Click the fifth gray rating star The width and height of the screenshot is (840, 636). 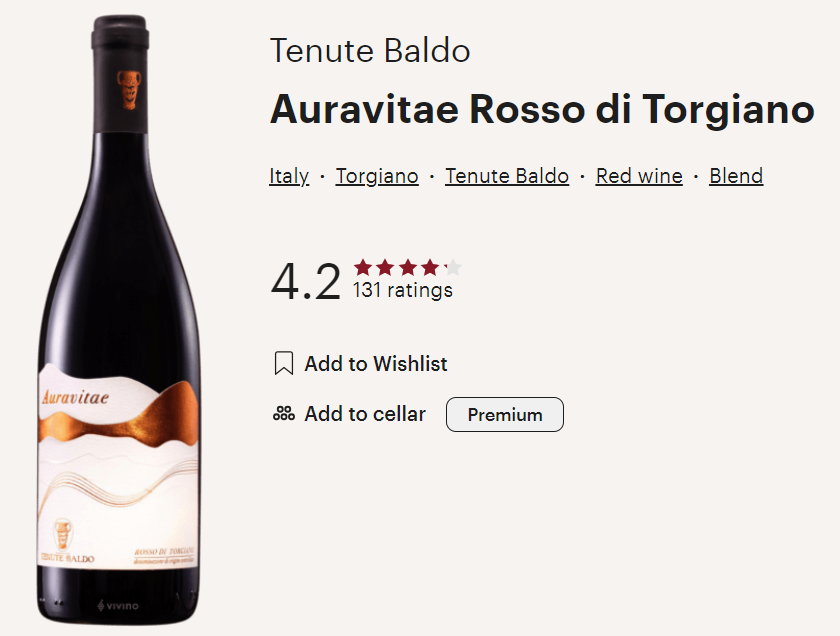pyautogui.click(x=453, y=267)
